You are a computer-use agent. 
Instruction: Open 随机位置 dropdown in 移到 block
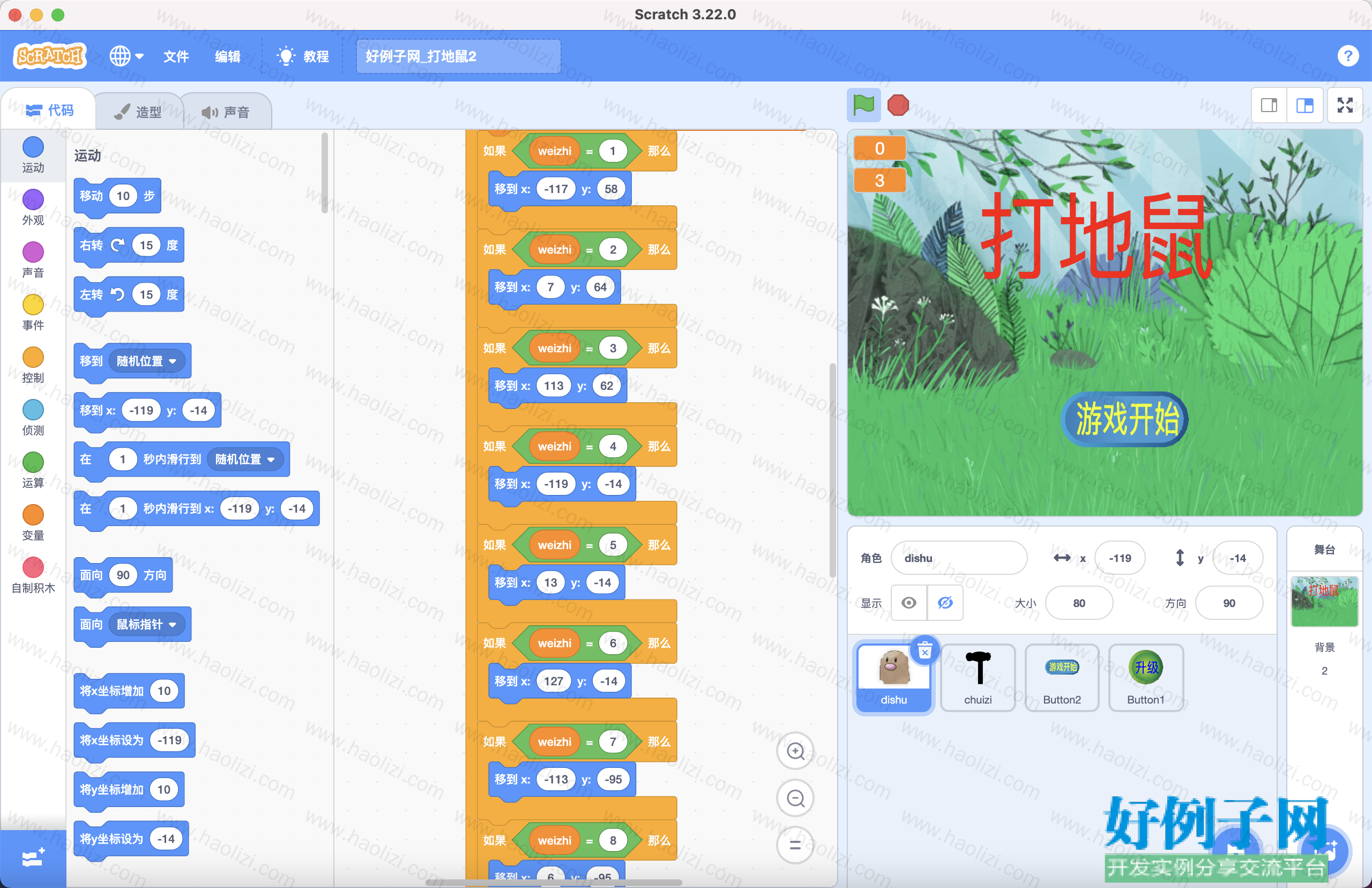[x=147, y=361]
